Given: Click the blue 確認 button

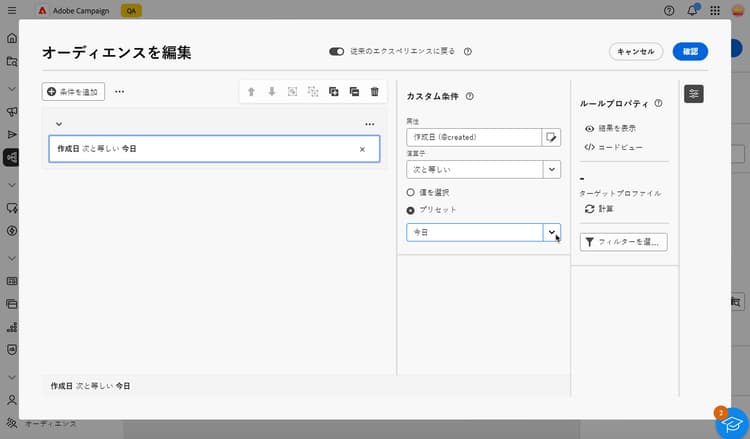Looking at the screenshot, I should pos(690,51).
